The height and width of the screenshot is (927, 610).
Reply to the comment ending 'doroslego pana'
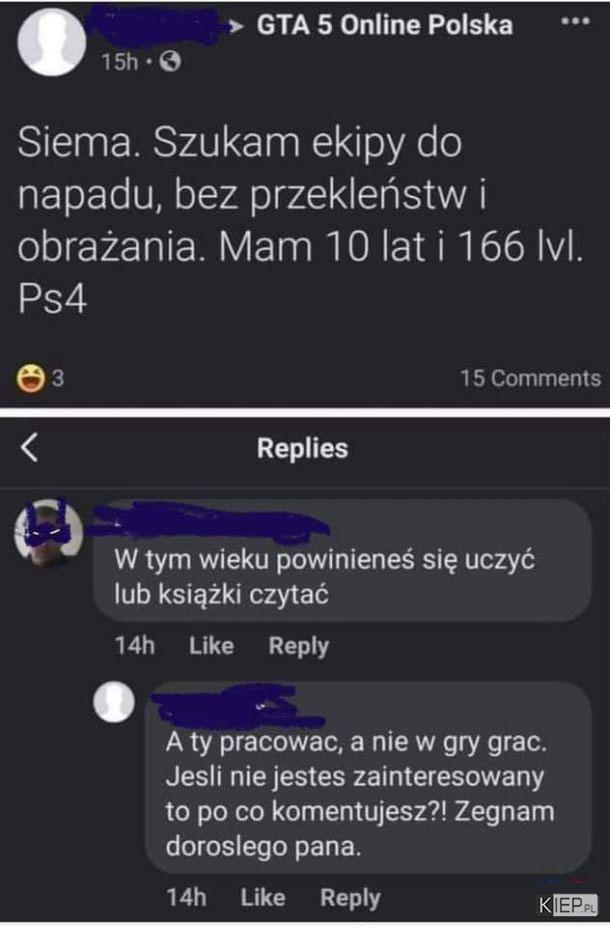[350, 898]
